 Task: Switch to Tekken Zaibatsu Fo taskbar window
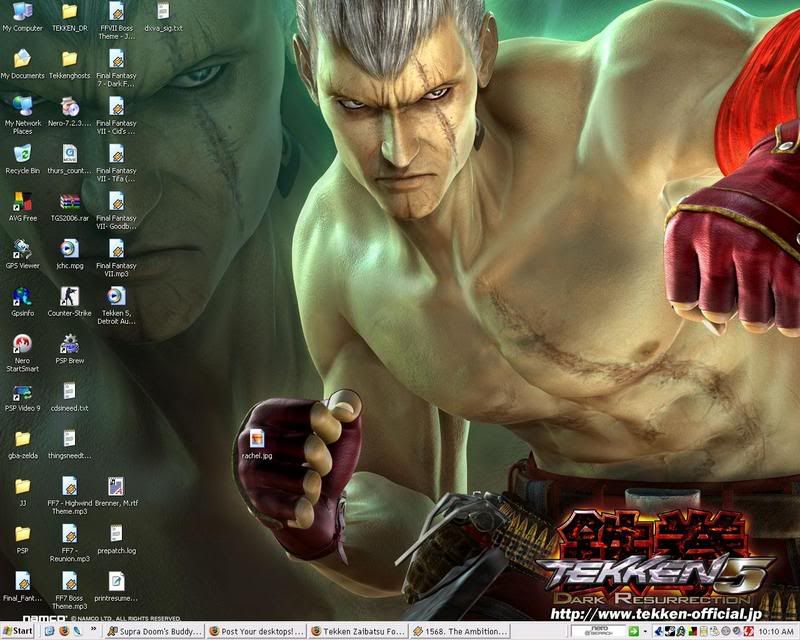358,631
